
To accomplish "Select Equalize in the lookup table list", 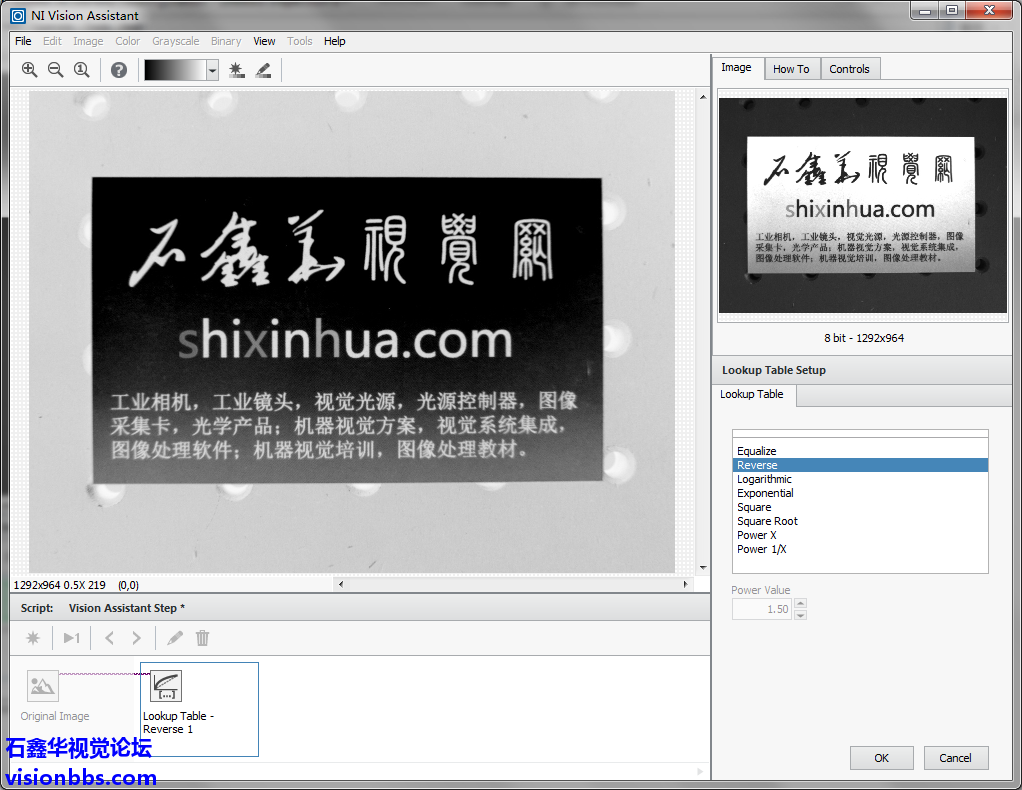I will pyautogui.click(x=757, y=451).
